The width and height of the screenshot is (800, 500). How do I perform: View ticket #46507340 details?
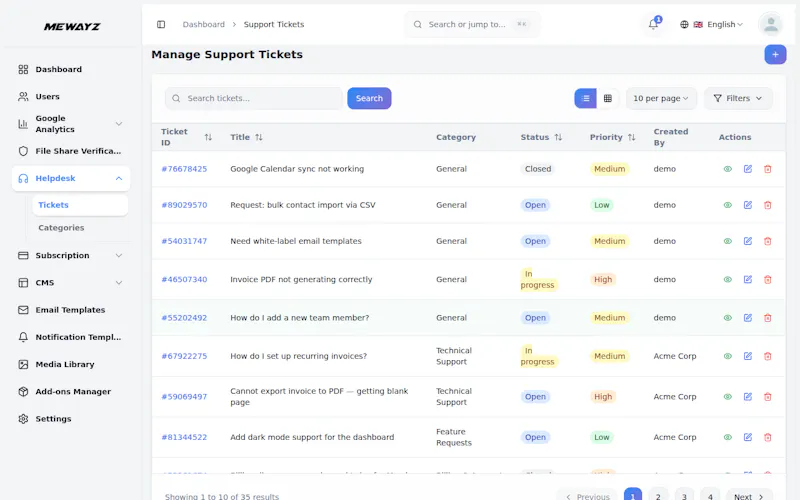[x=728, y=280]
